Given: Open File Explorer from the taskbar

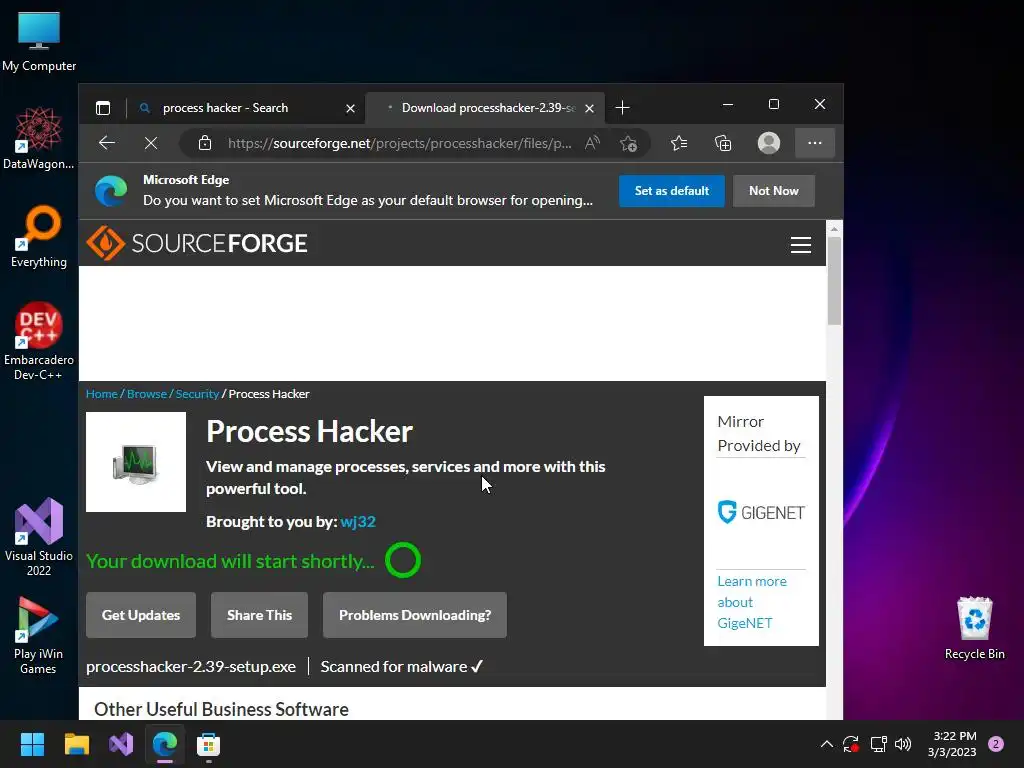Looking at the screenshot, I should coord(76,744).
